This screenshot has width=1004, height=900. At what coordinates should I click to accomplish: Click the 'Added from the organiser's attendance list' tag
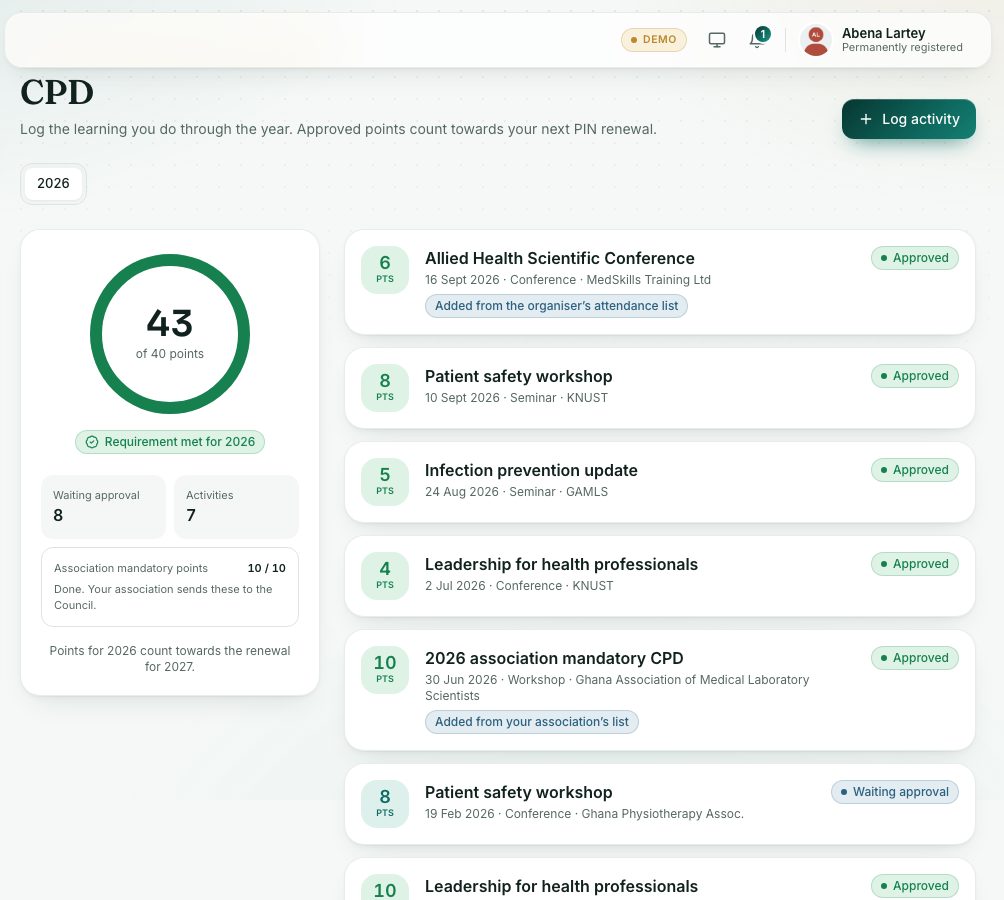(556, 306)
